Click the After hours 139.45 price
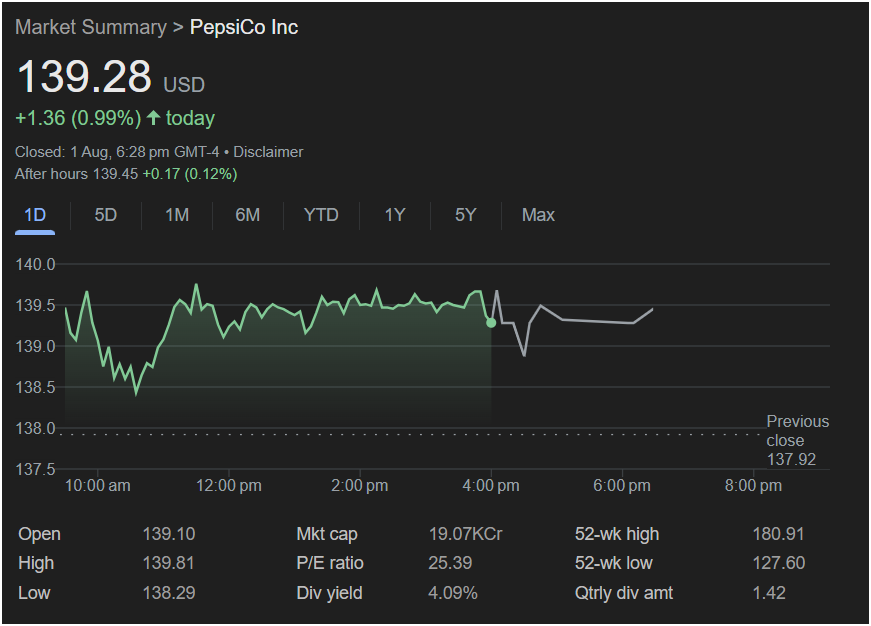871x626 pixels. point(76,174)
